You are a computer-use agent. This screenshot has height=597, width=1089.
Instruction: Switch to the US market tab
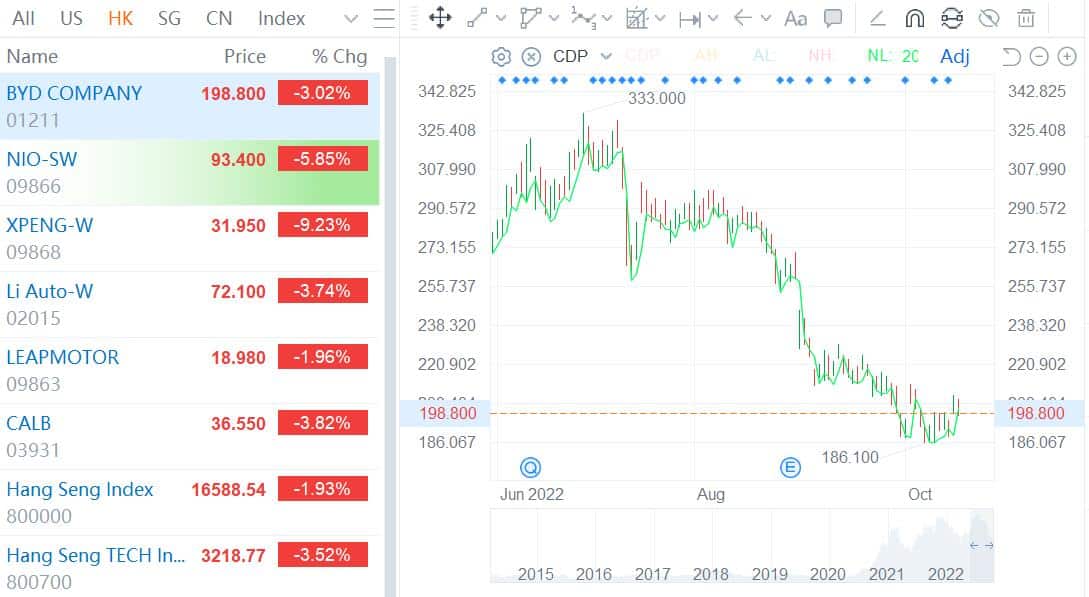coord(71,18)
